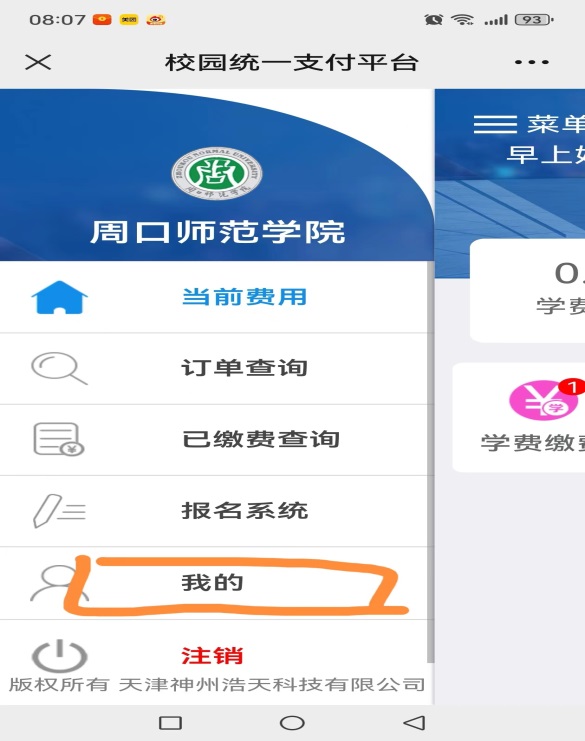
Task: Tap the power icon to log out
Action: [59, 656]
